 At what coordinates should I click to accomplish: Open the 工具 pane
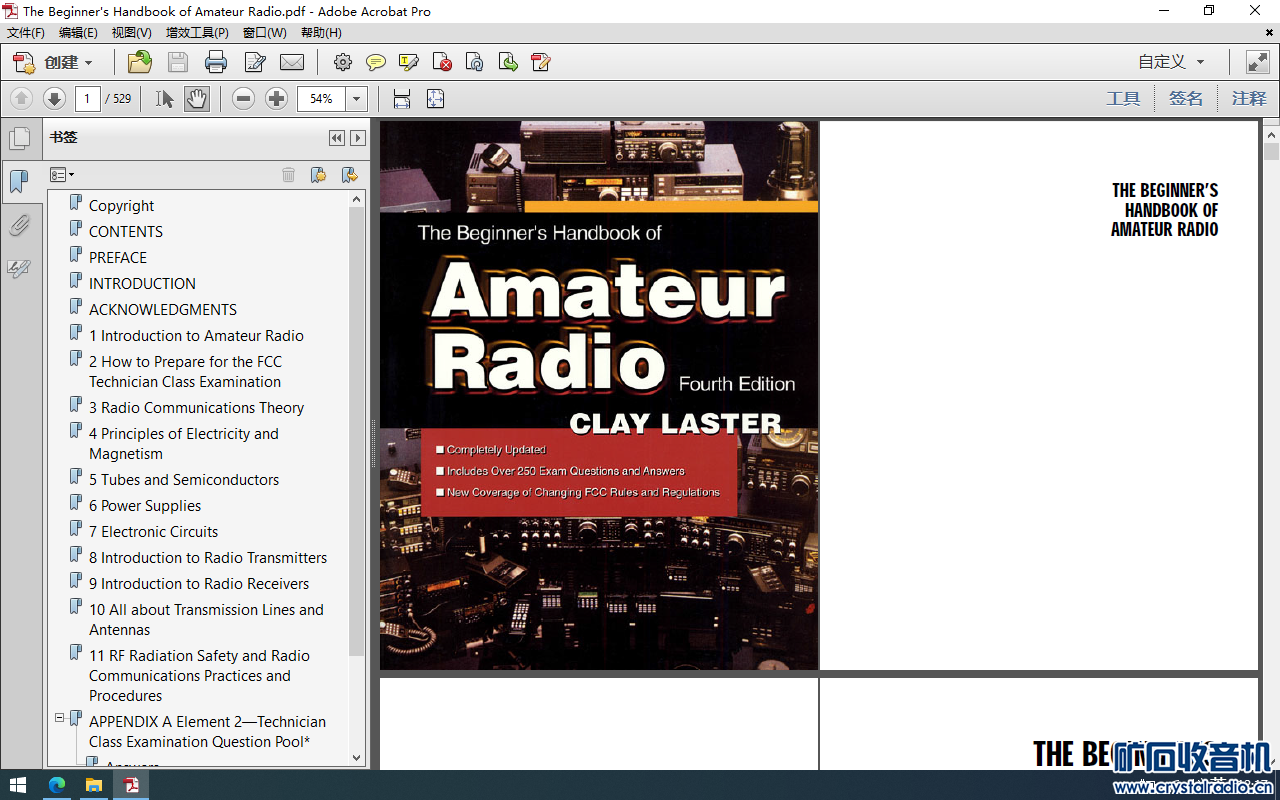1123,99
